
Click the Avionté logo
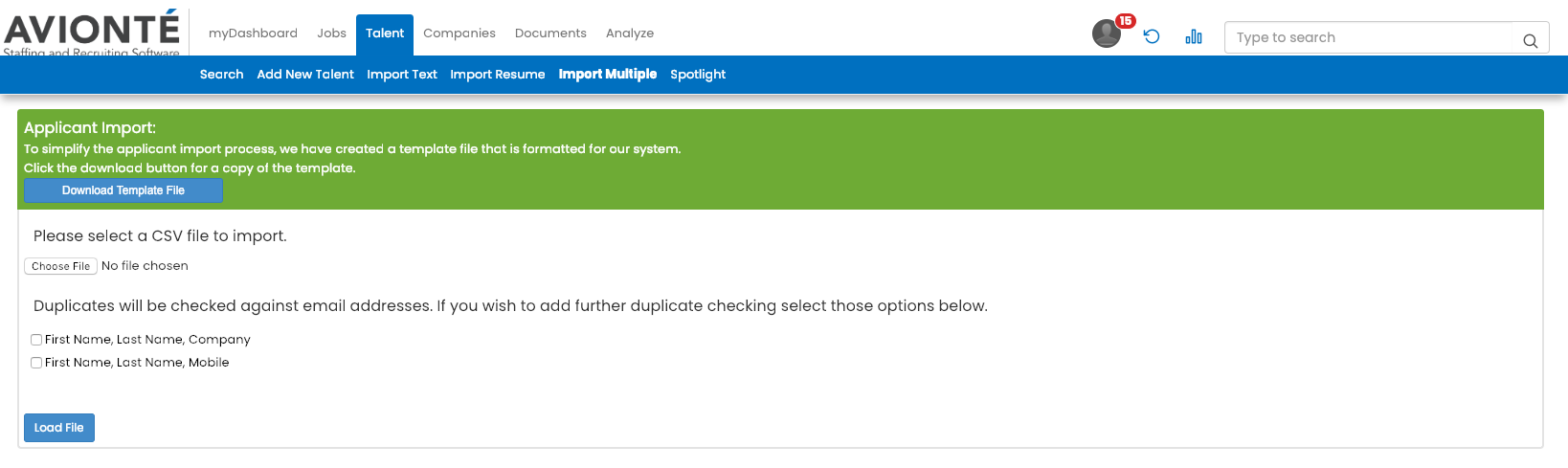coord(92,33)
